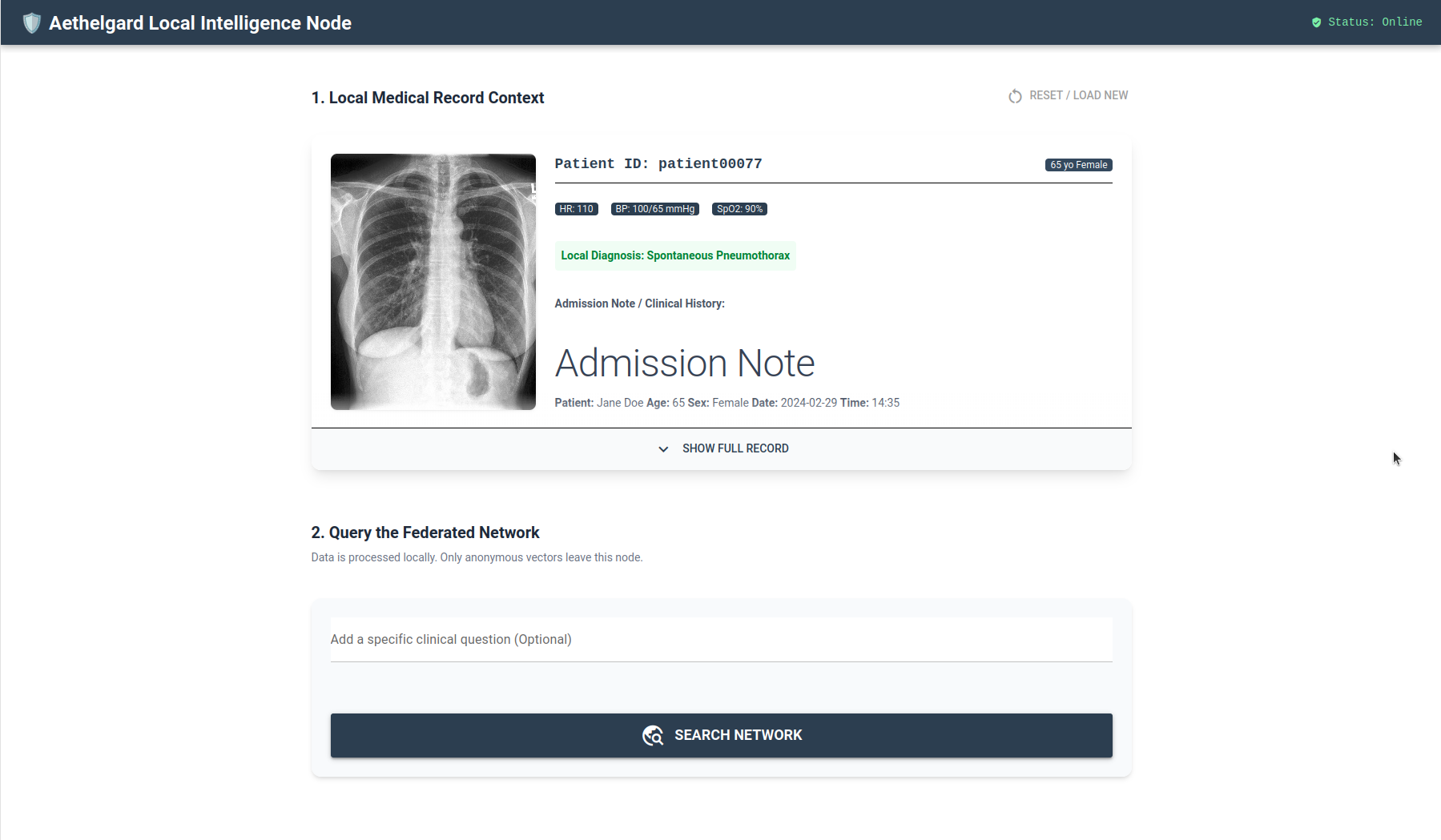Image resolution: width=1441 pixels, height=840 pixels.
Task: Click the globe search icon on Search Network
Action: click(x=653, y=735)
